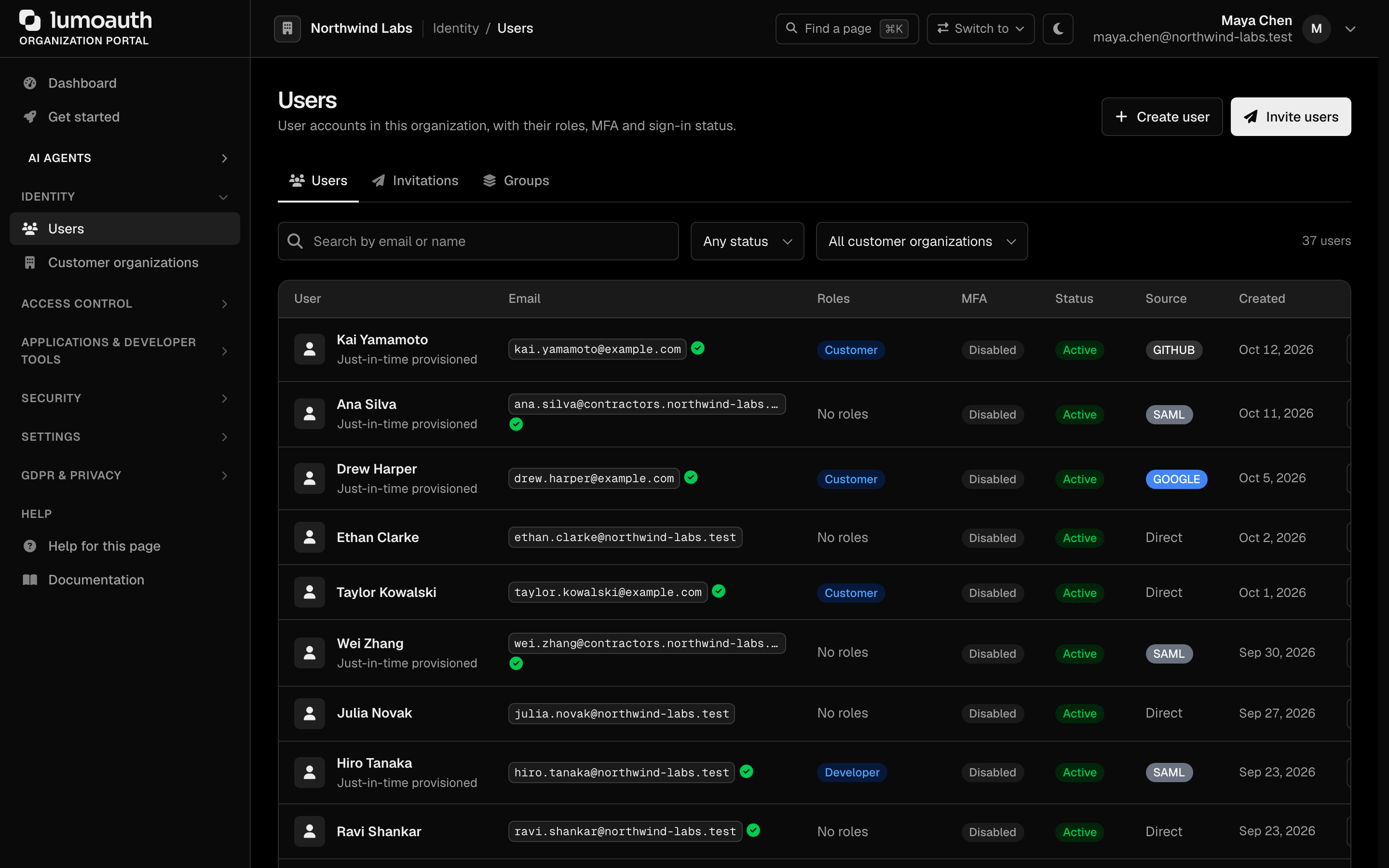Click julia.novak@northwind-labs.test email

click(622, 714)
